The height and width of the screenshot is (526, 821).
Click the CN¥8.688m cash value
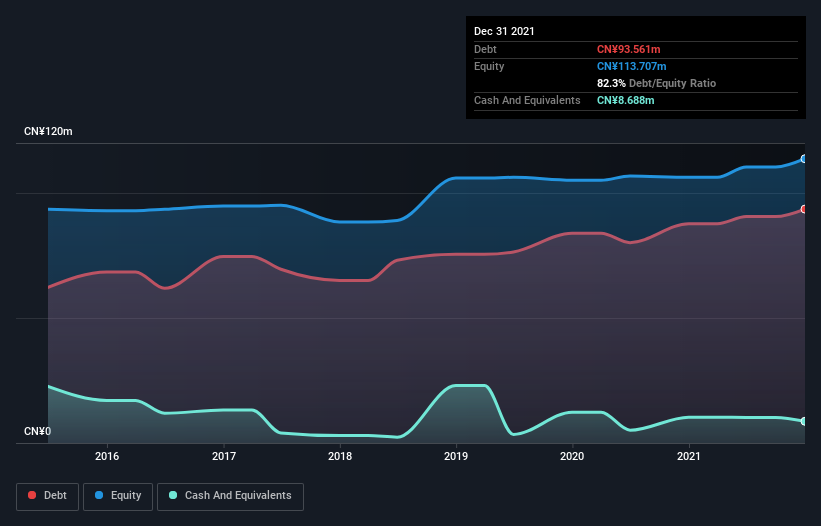[625, 100]
